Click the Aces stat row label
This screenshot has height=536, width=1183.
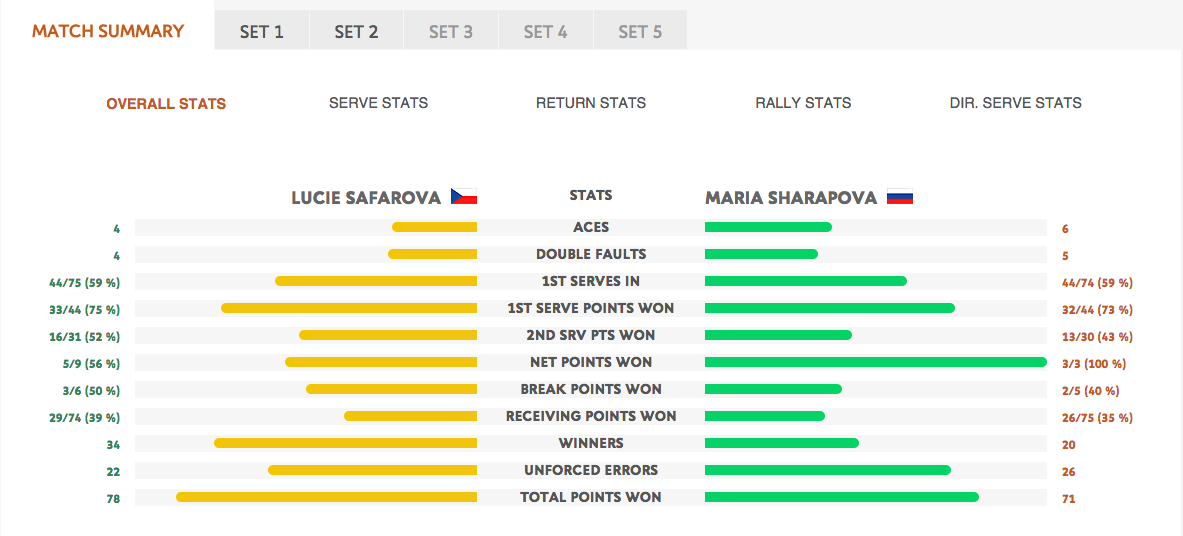[591, 227]
